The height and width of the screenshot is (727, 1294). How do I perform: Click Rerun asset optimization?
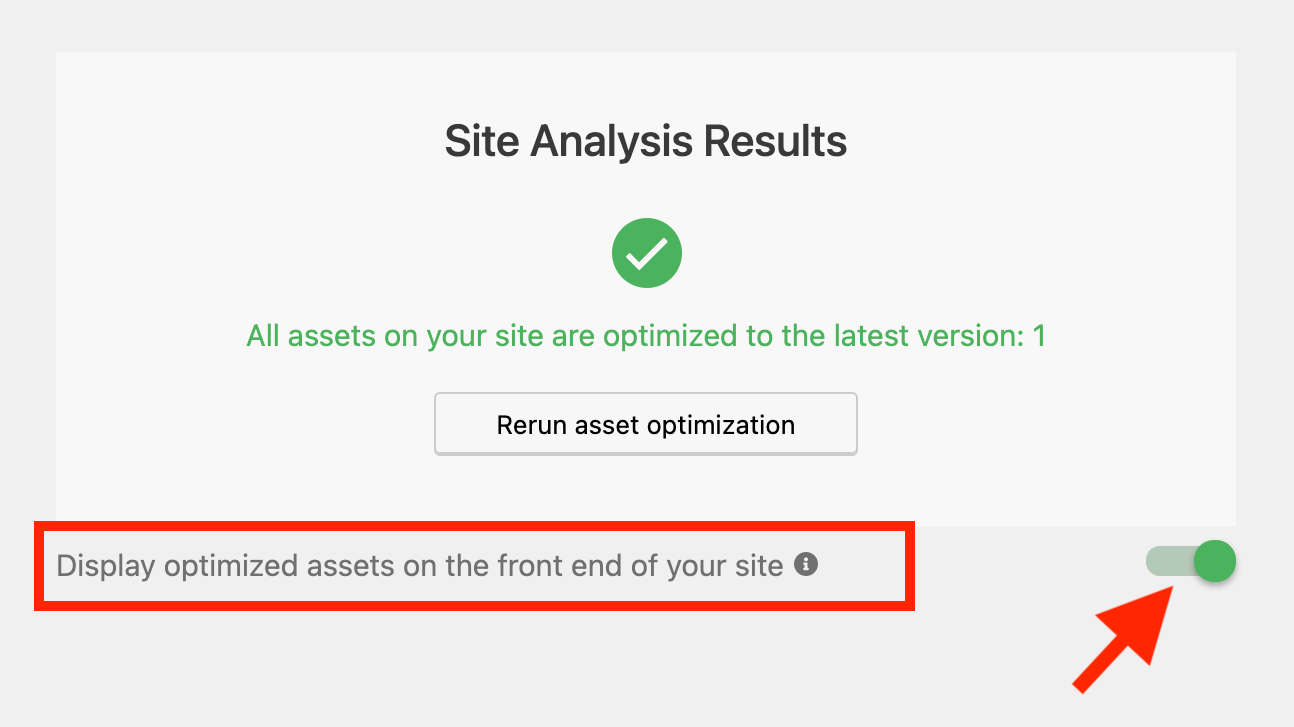pyautogui.click(x=646, y=424)
